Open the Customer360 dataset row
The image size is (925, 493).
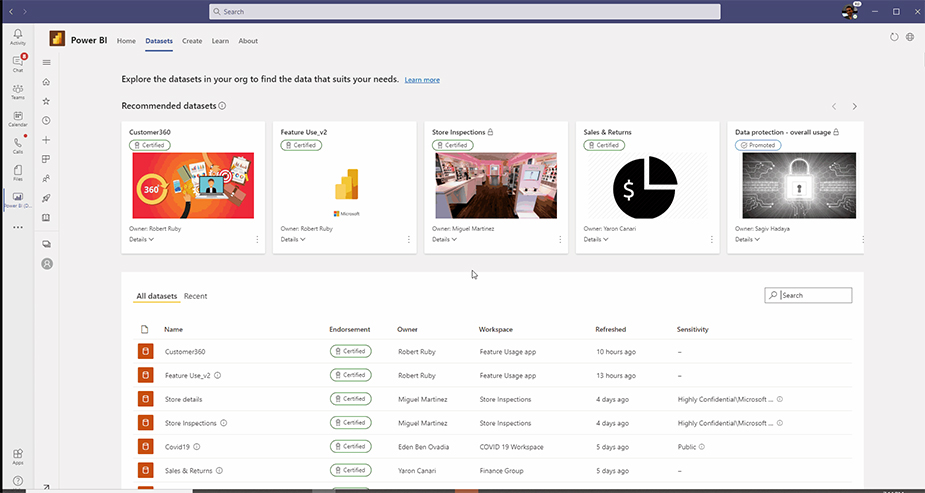pyautogui.click(x=494, y=351)
